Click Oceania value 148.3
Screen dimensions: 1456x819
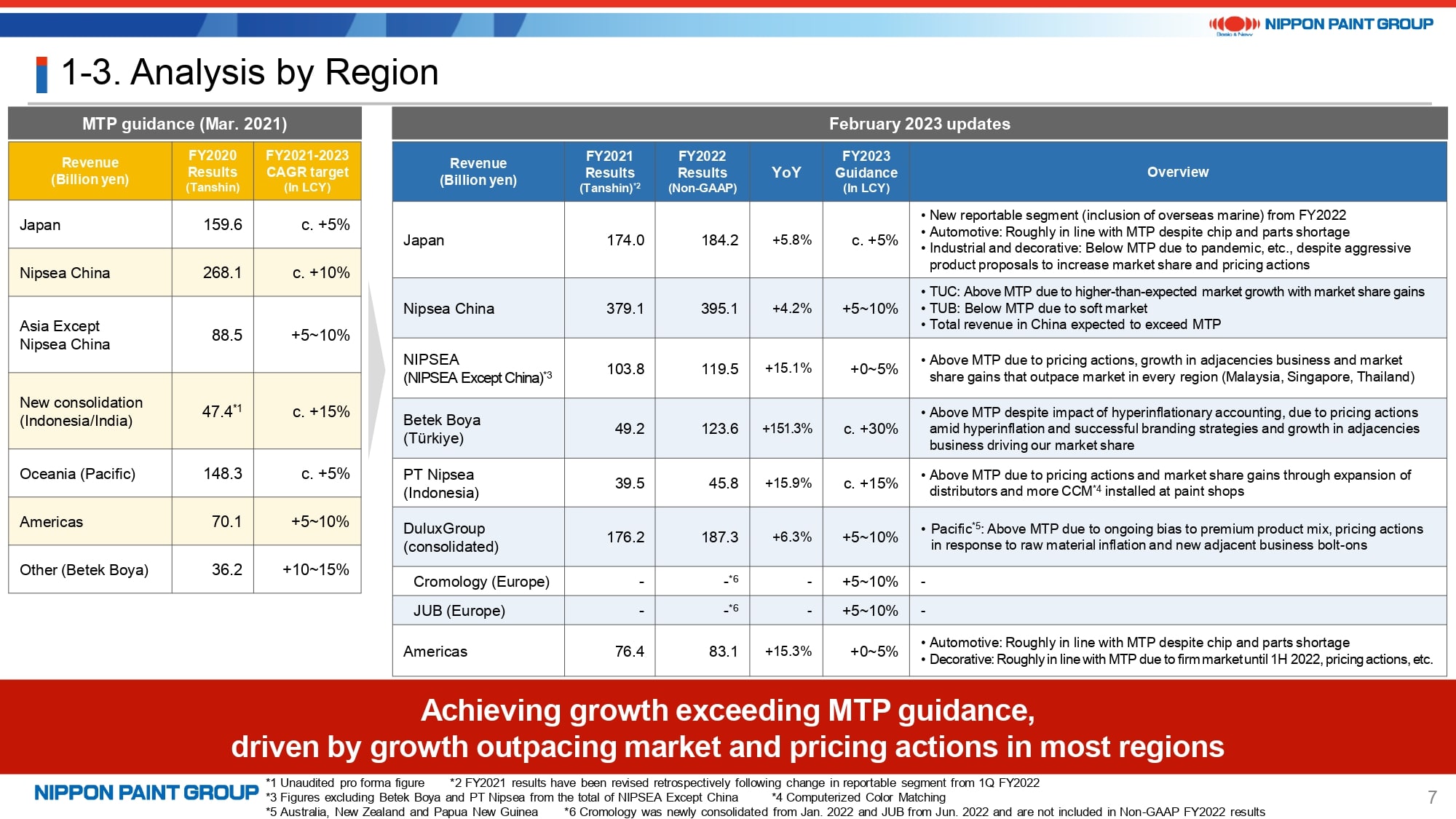(x=223, y=473)
